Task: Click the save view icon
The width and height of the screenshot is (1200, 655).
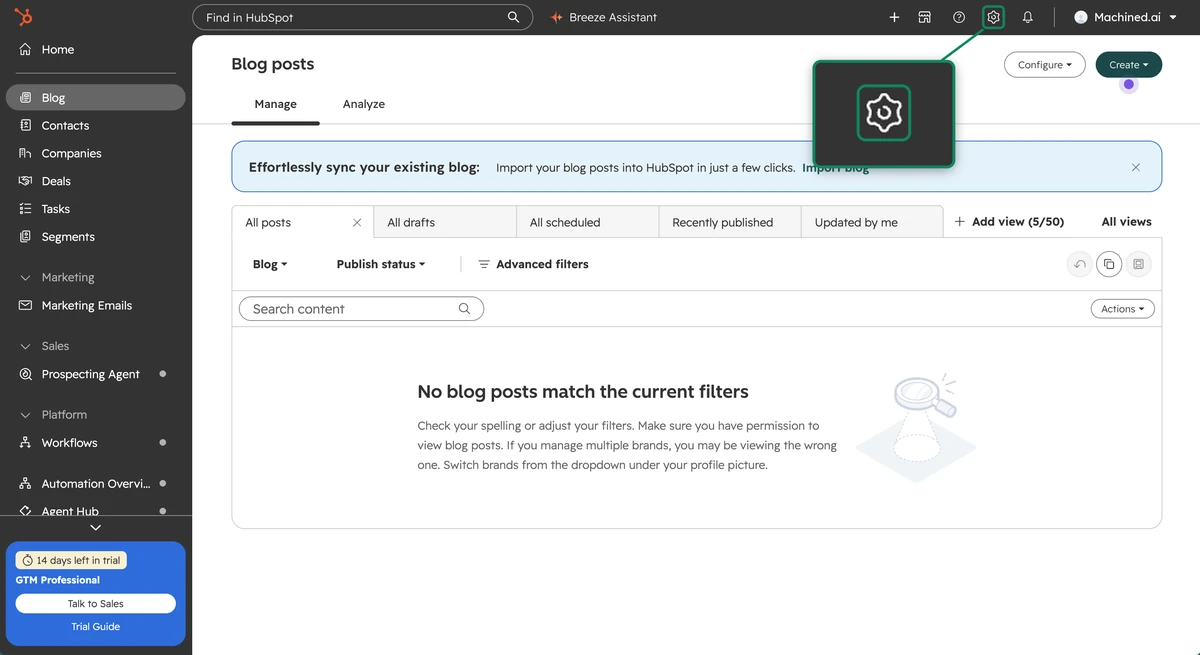Action: point(1139,265)
